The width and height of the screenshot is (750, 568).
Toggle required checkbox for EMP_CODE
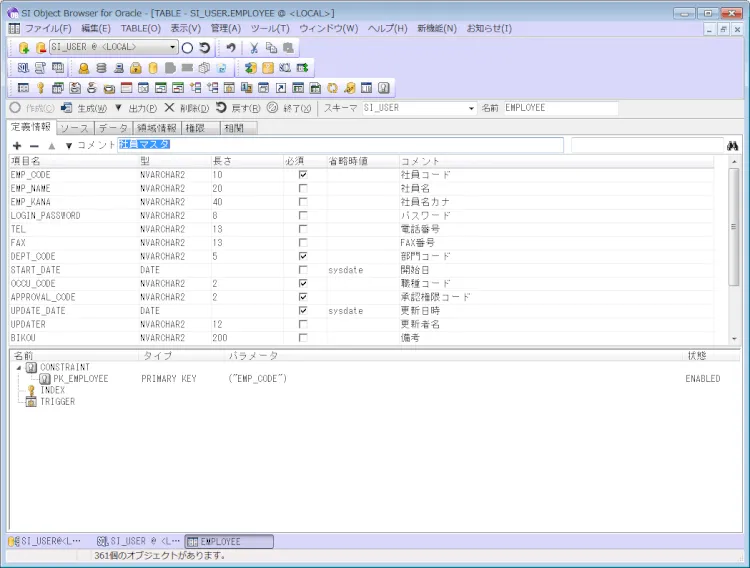[303, 175]
